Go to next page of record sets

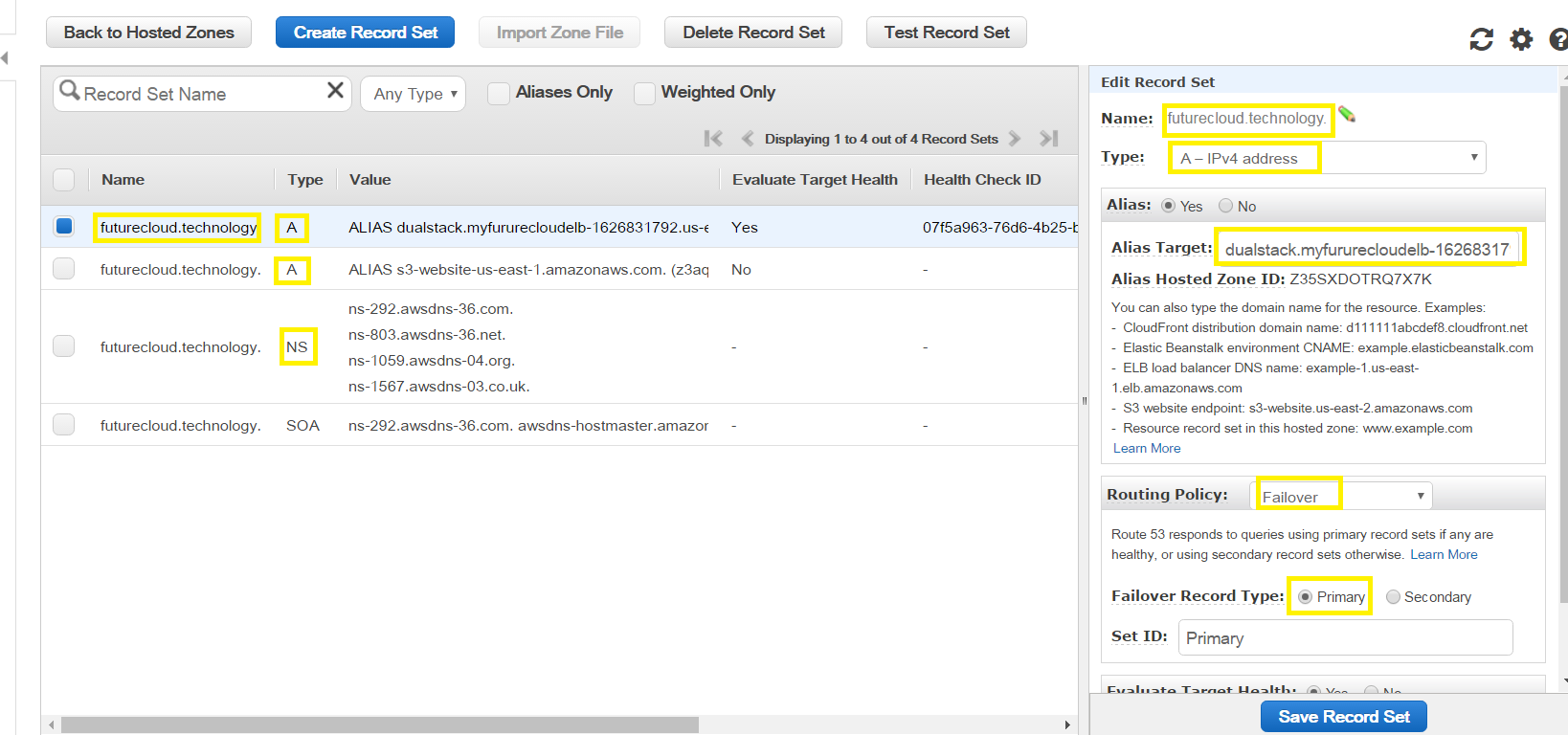pos(1015,139)
